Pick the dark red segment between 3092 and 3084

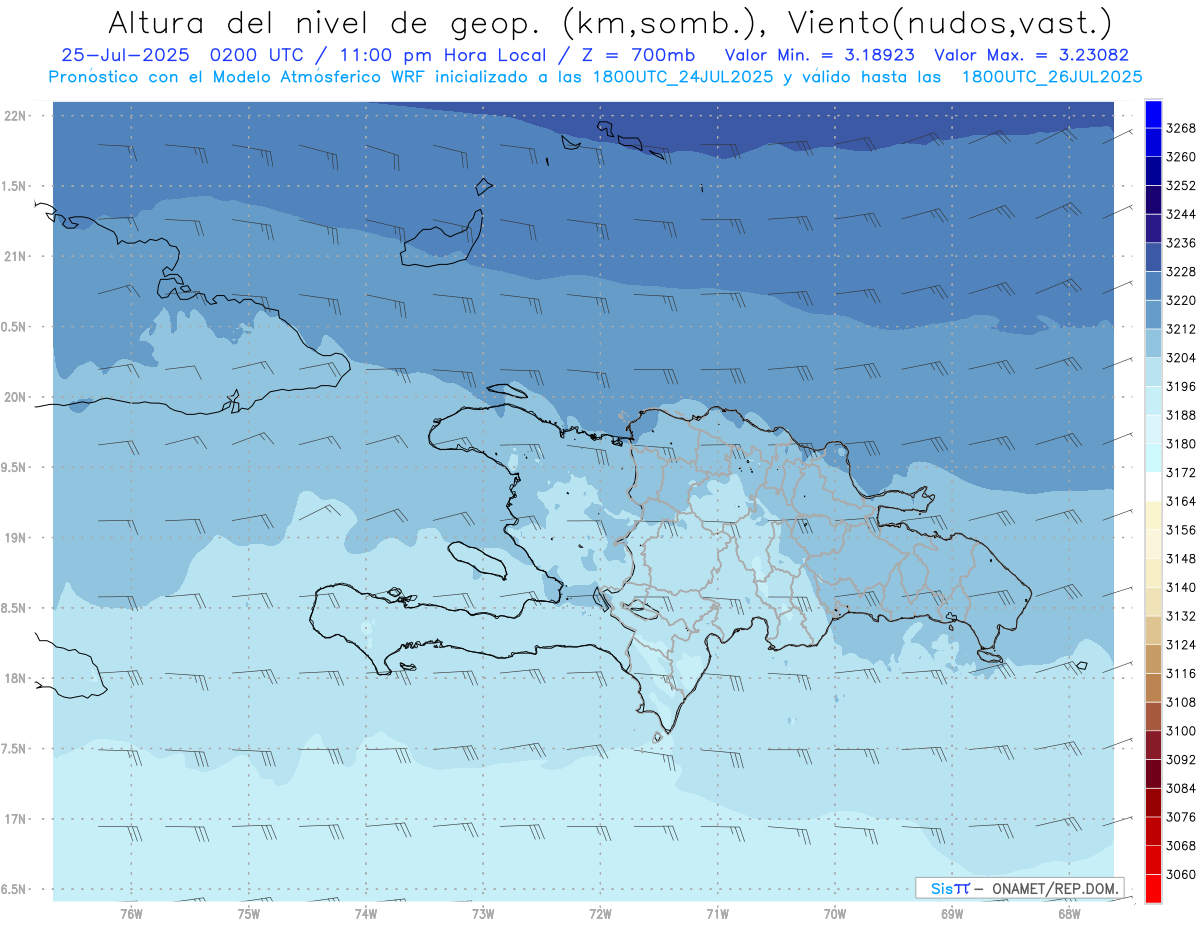tap(1153, 774)
